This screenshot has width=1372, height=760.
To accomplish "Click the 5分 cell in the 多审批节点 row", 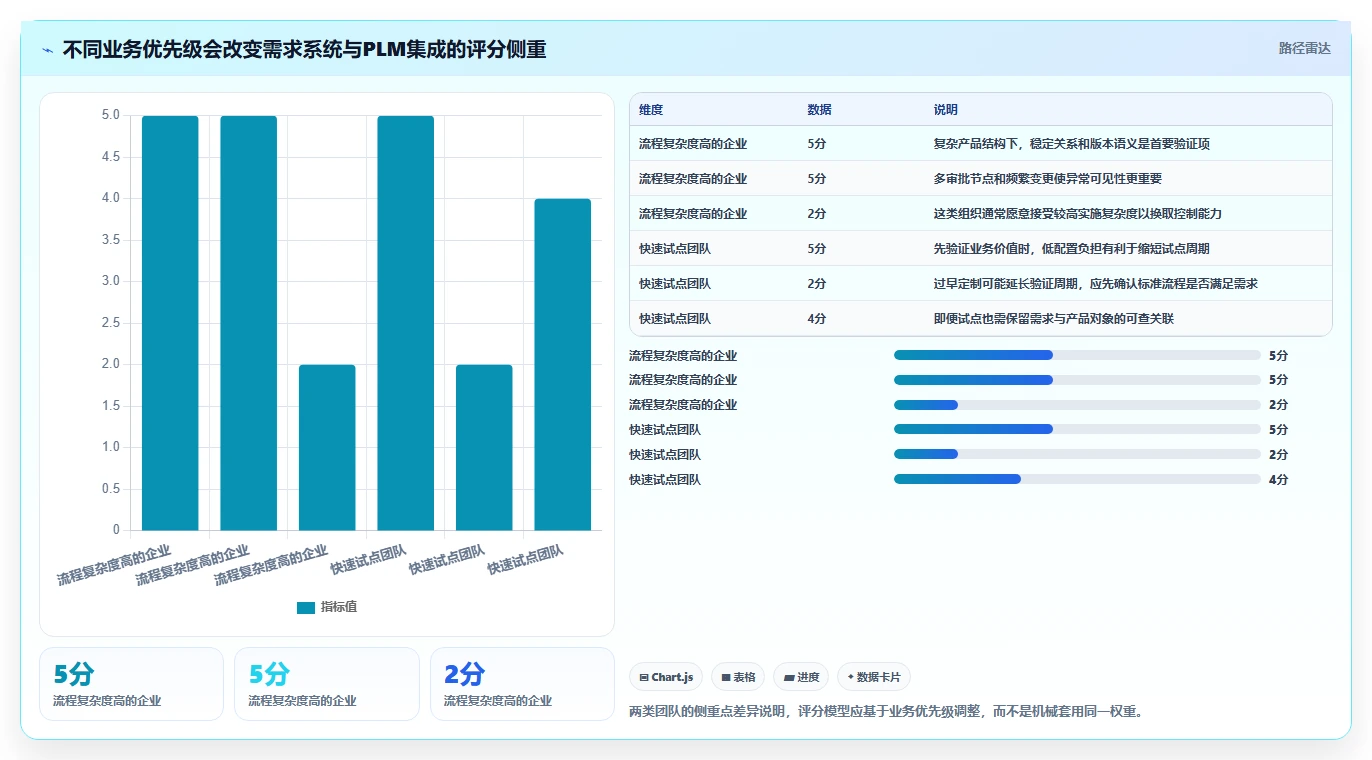I will 817,179.
